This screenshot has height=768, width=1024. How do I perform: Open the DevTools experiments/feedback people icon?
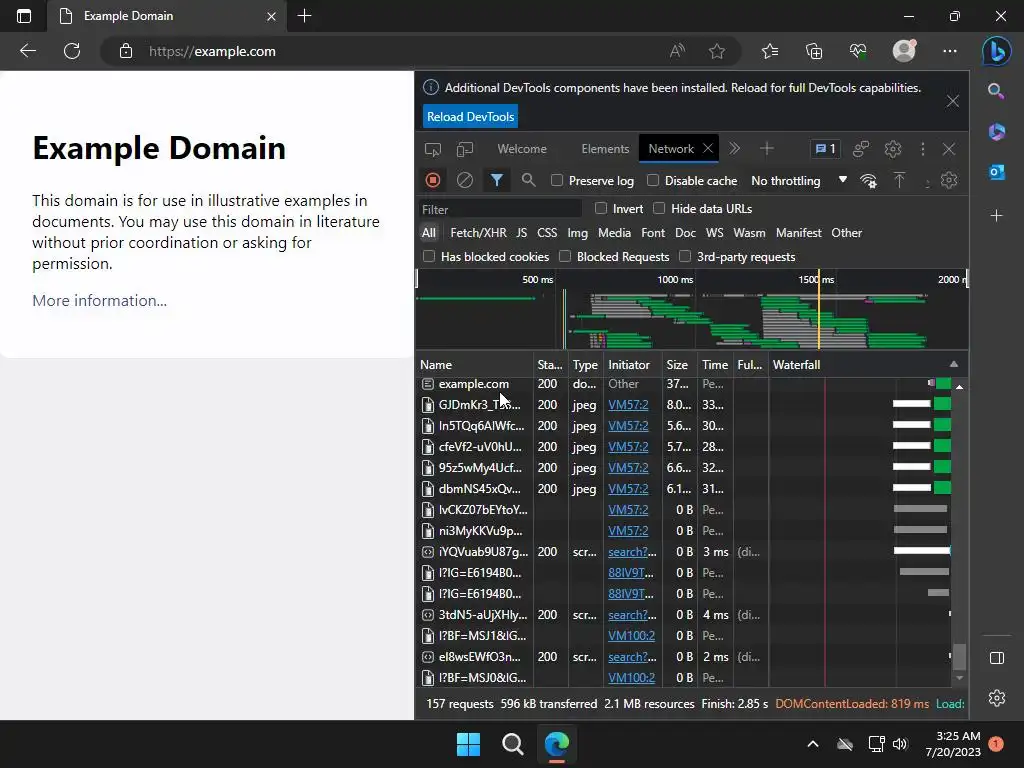point(861,149)
